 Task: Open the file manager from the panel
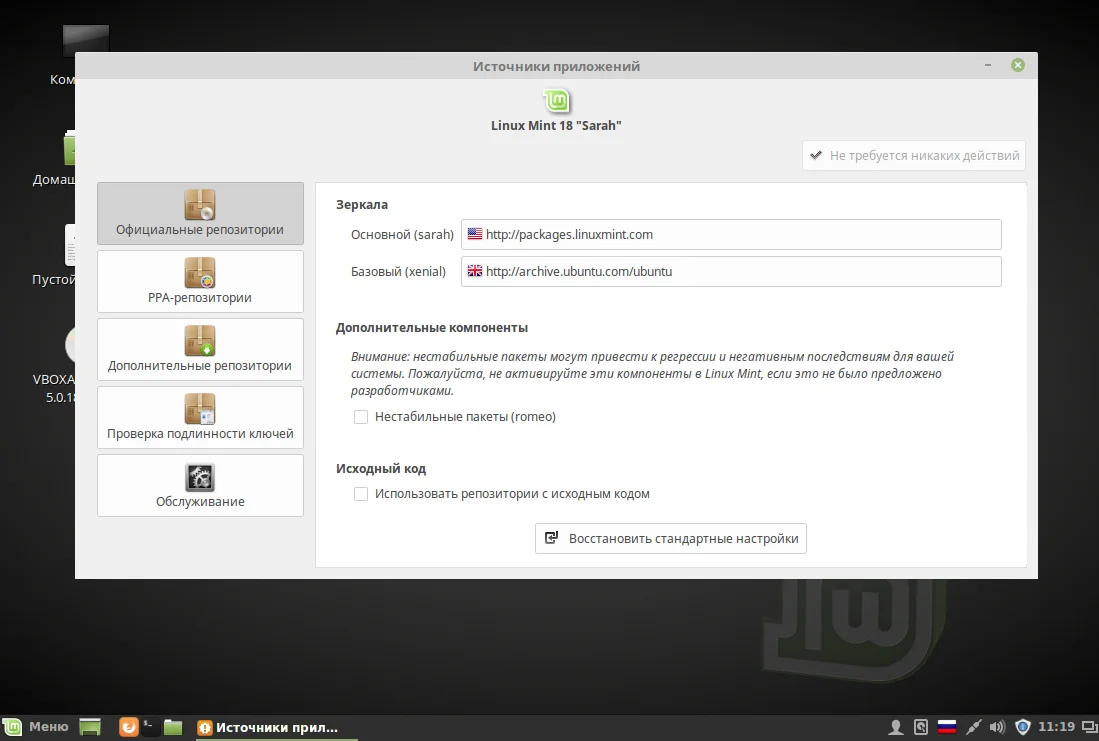point(172,728)
